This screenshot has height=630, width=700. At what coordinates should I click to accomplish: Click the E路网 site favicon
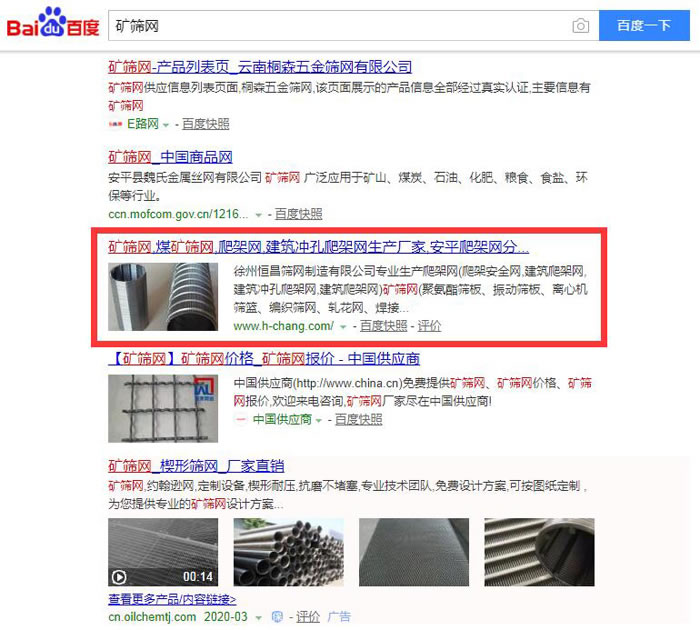[115, 124]
